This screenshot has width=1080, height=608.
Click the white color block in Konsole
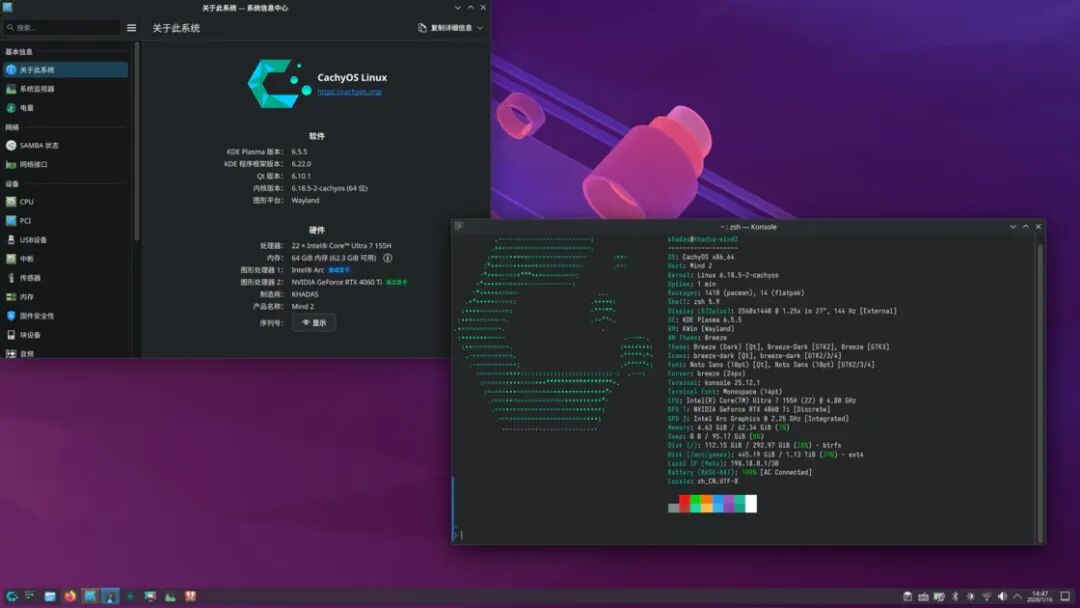click(x=751, y=504)
